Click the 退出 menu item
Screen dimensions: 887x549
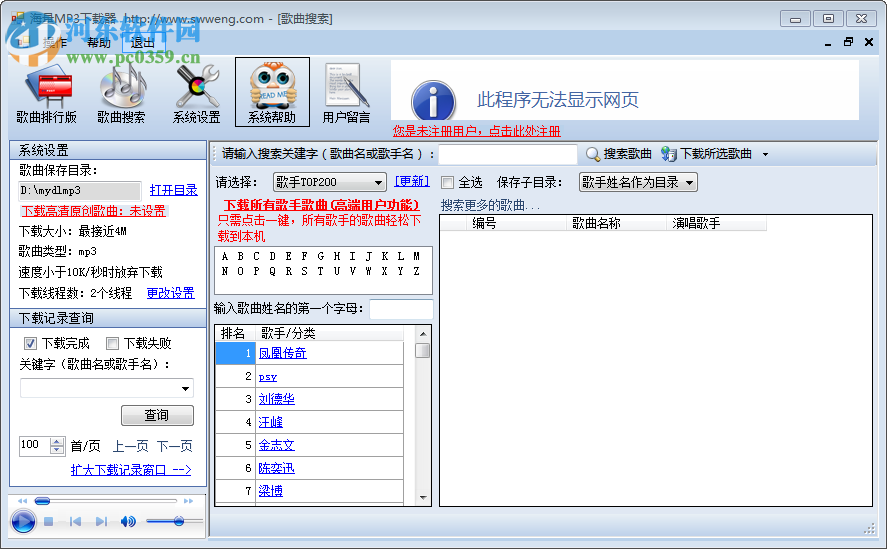coord(143,43)
